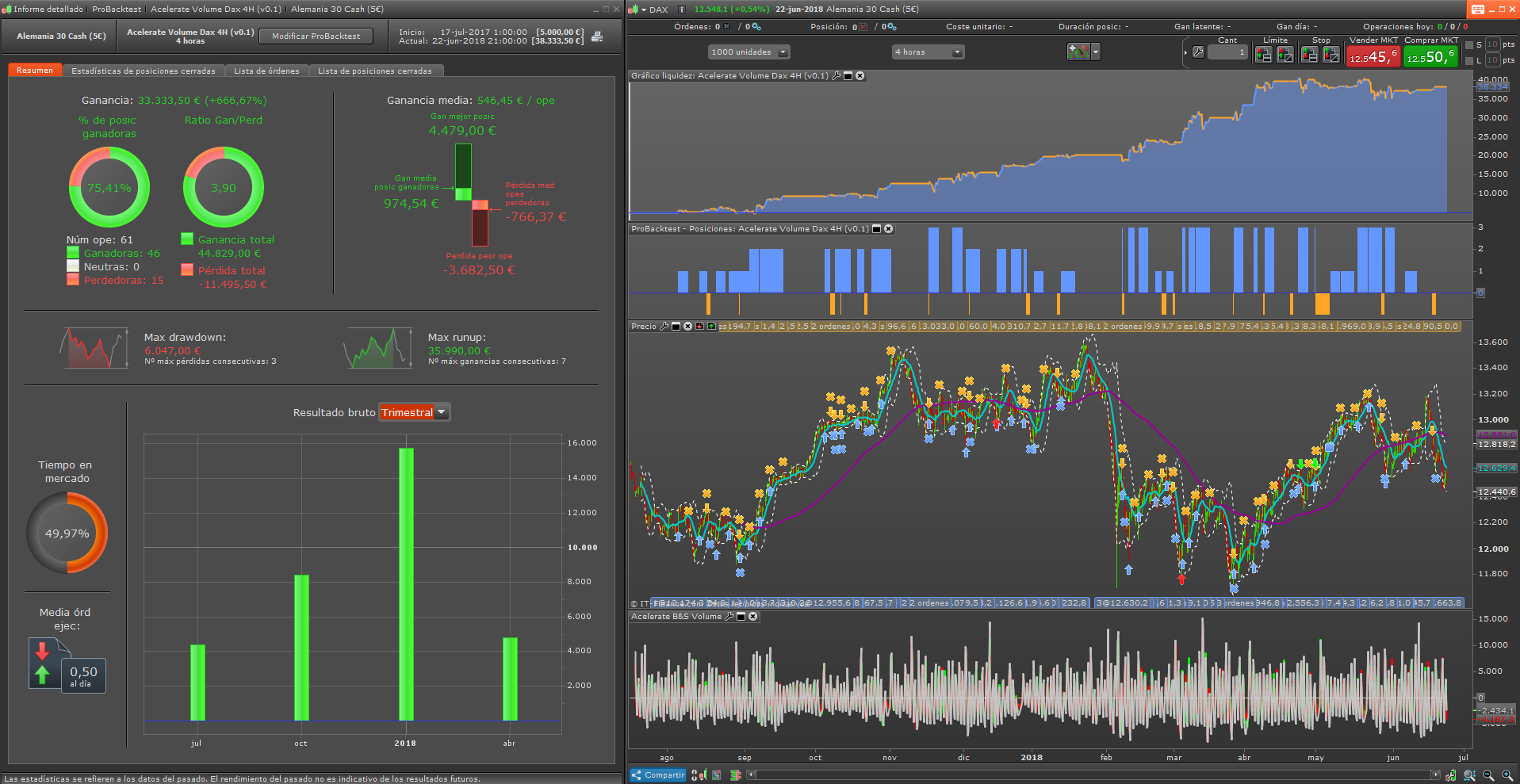Viewport: 1520px width, 784px height.
Task: Click the Compartir share button
Action: tap(657, 775)
